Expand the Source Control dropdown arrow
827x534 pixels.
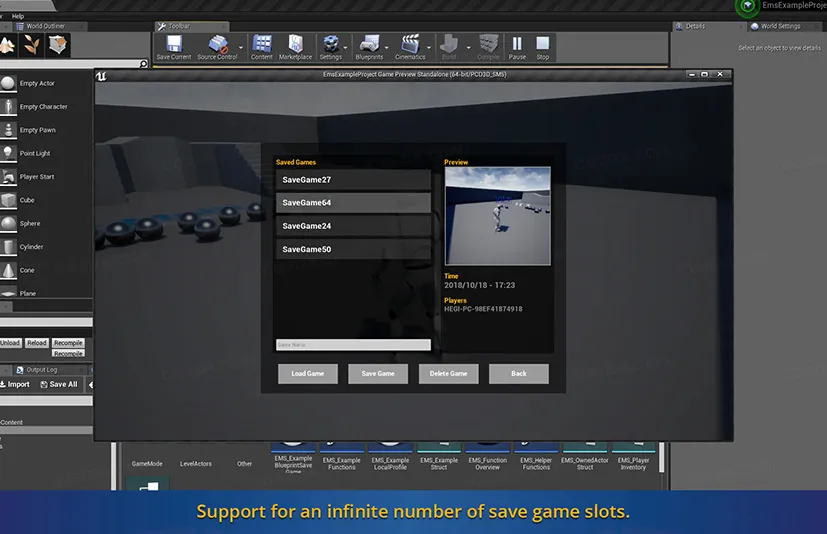click(x=241, y=47)
